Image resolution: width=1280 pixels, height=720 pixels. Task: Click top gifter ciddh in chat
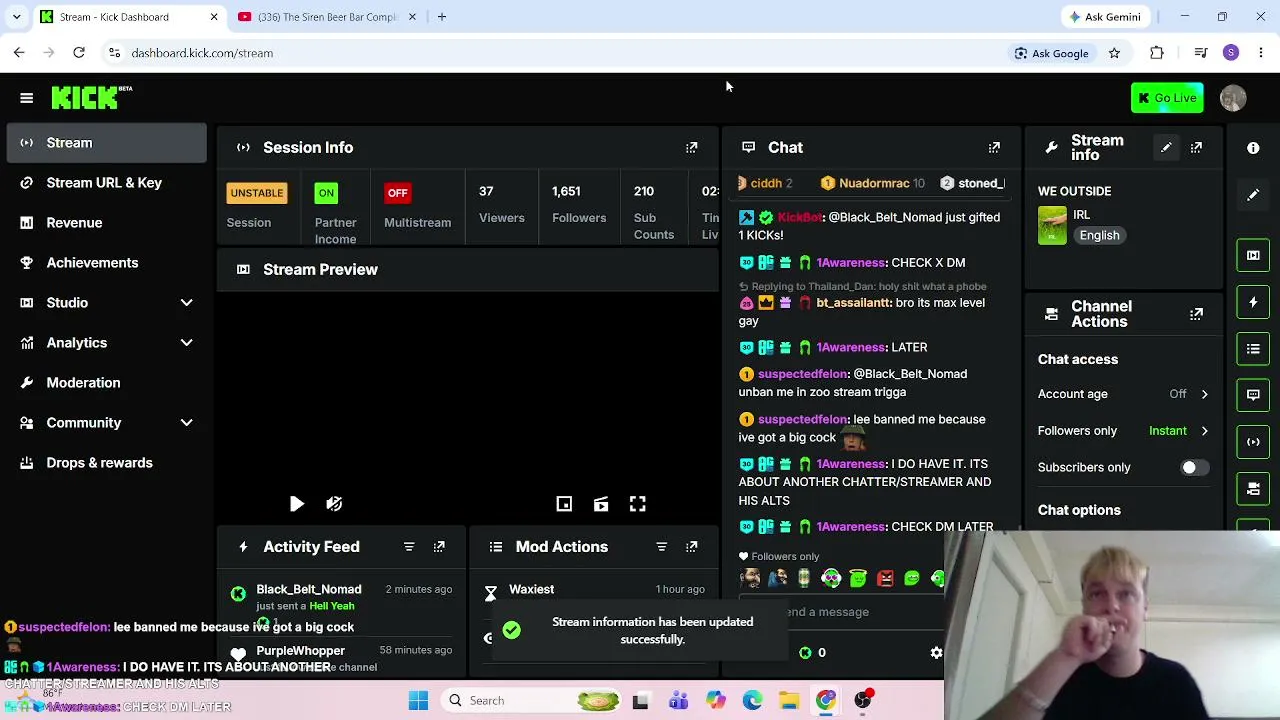point(765,184)
